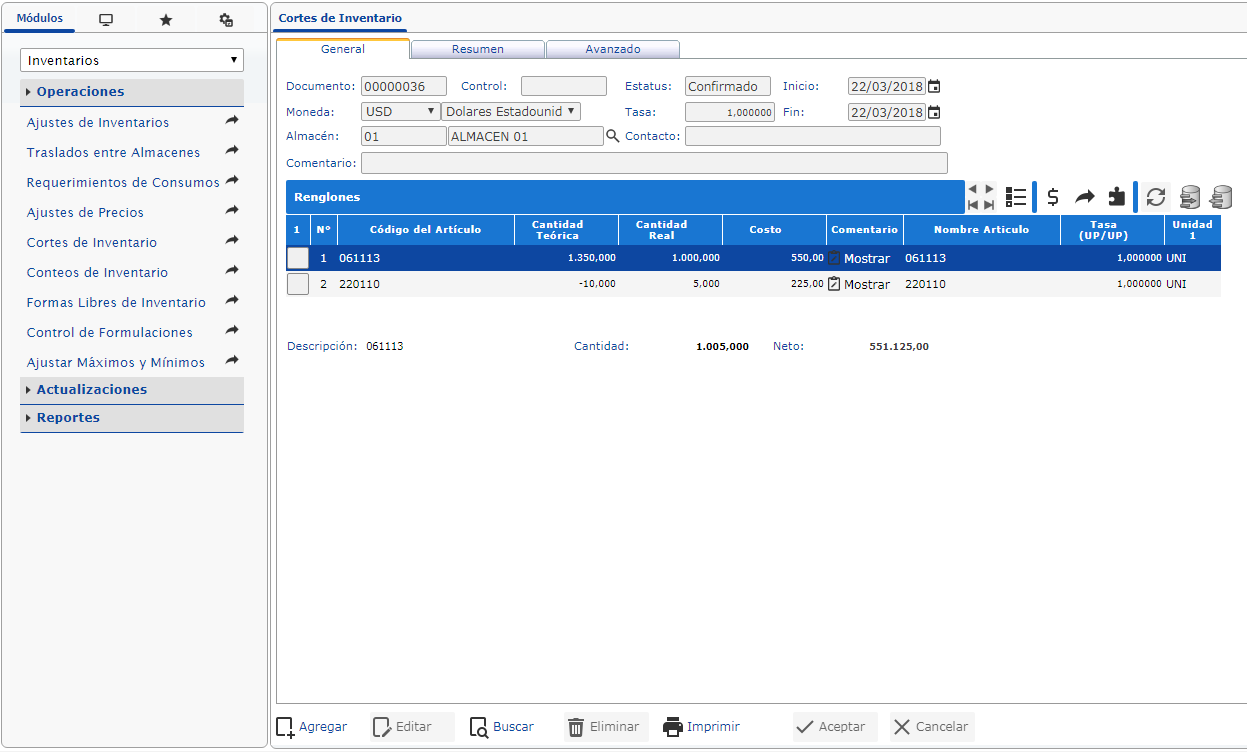This screenshot has height=752, width=1247.
Task: Open the Inventarios module dropdown
Action: 132,60
